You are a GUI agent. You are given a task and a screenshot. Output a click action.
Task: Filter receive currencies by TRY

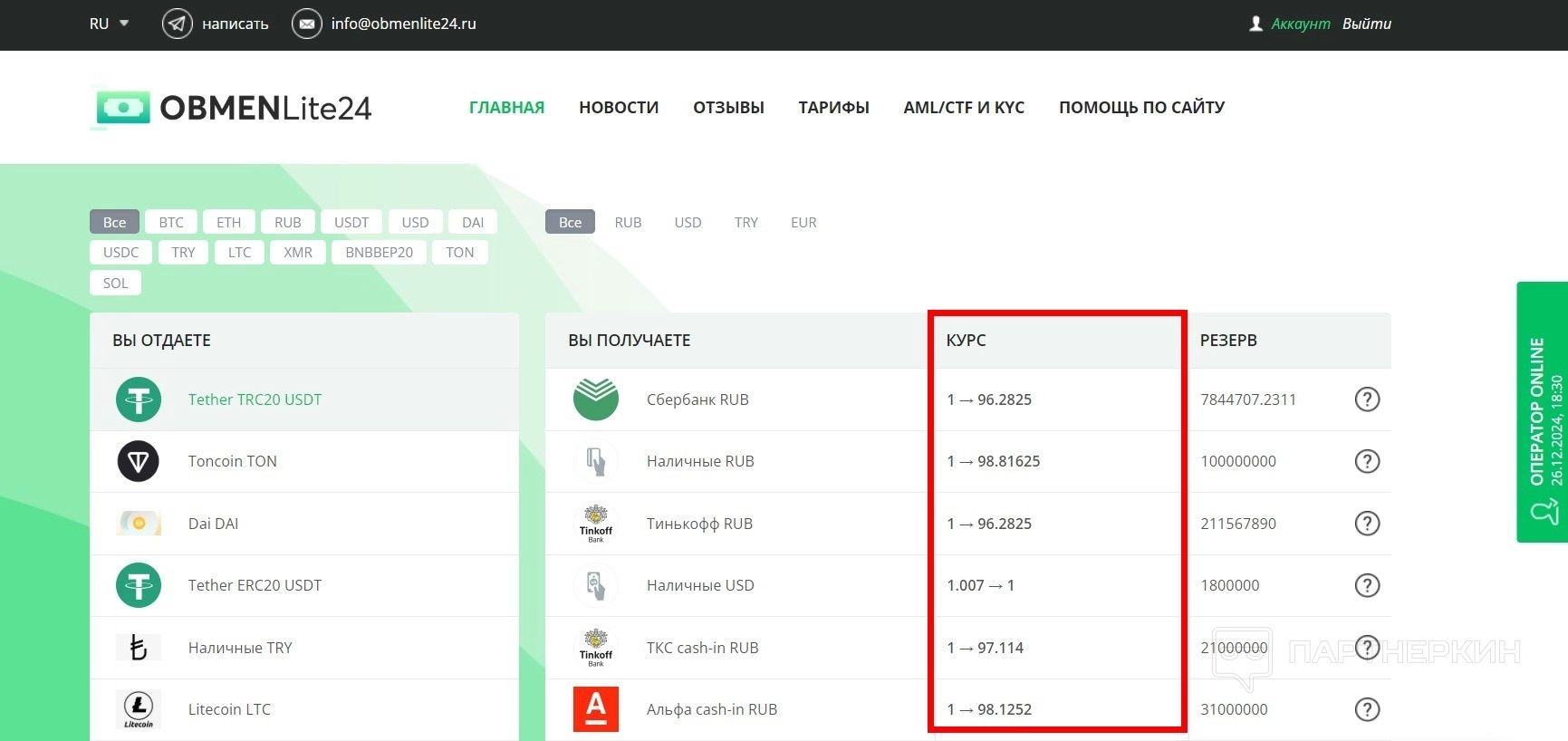tap(746, 222)
